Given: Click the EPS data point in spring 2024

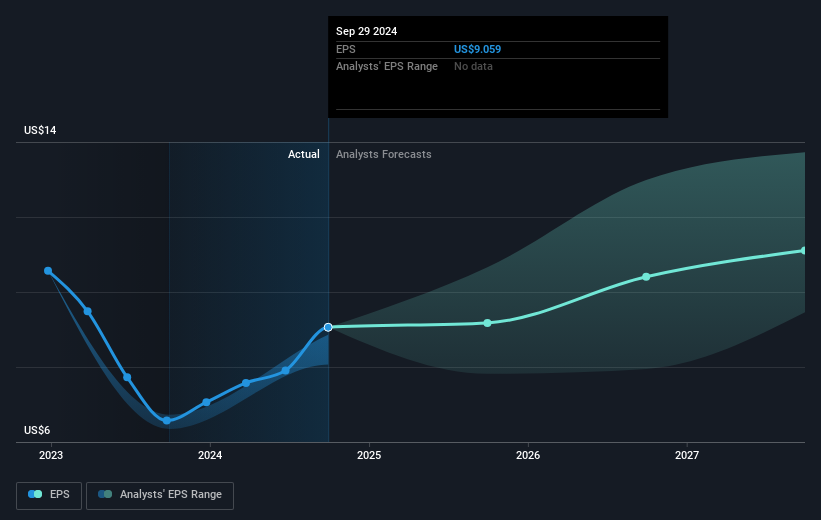Looking at the screenshot, I should [x=246, y=383].
